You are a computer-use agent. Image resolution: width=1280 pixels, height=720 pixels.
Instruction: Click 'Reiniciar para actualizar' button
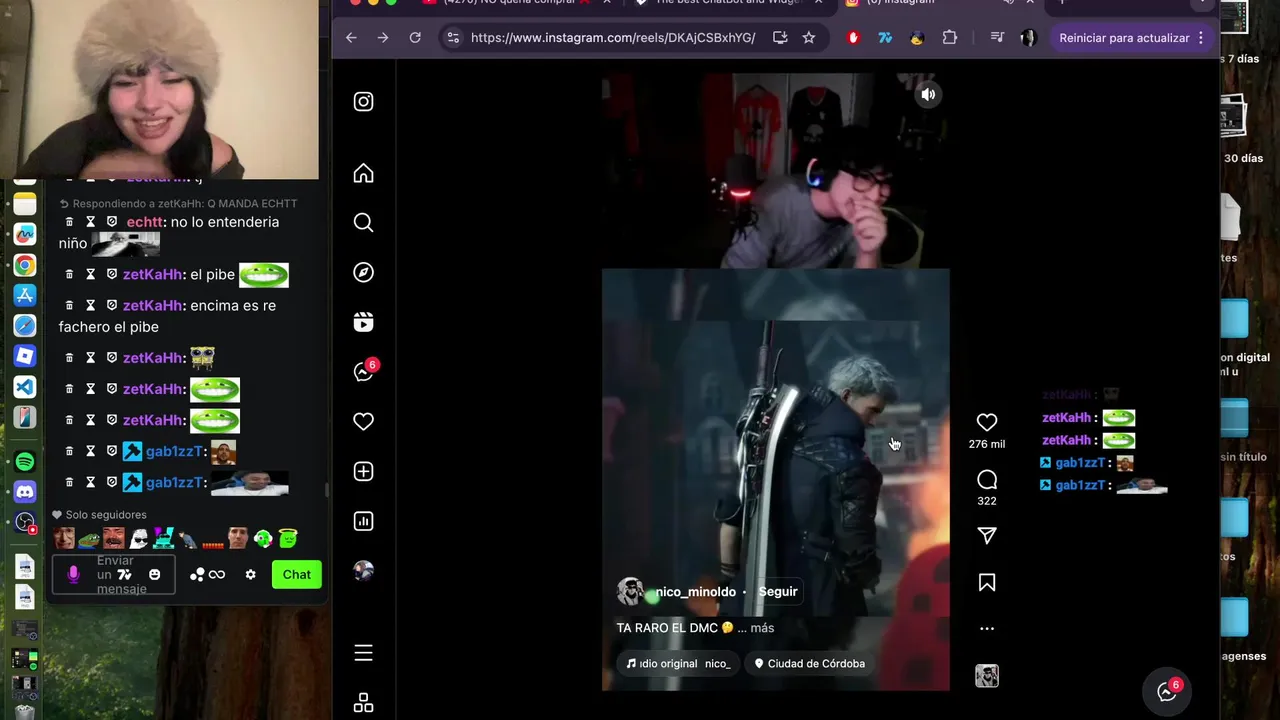[x=1132, y=38]
